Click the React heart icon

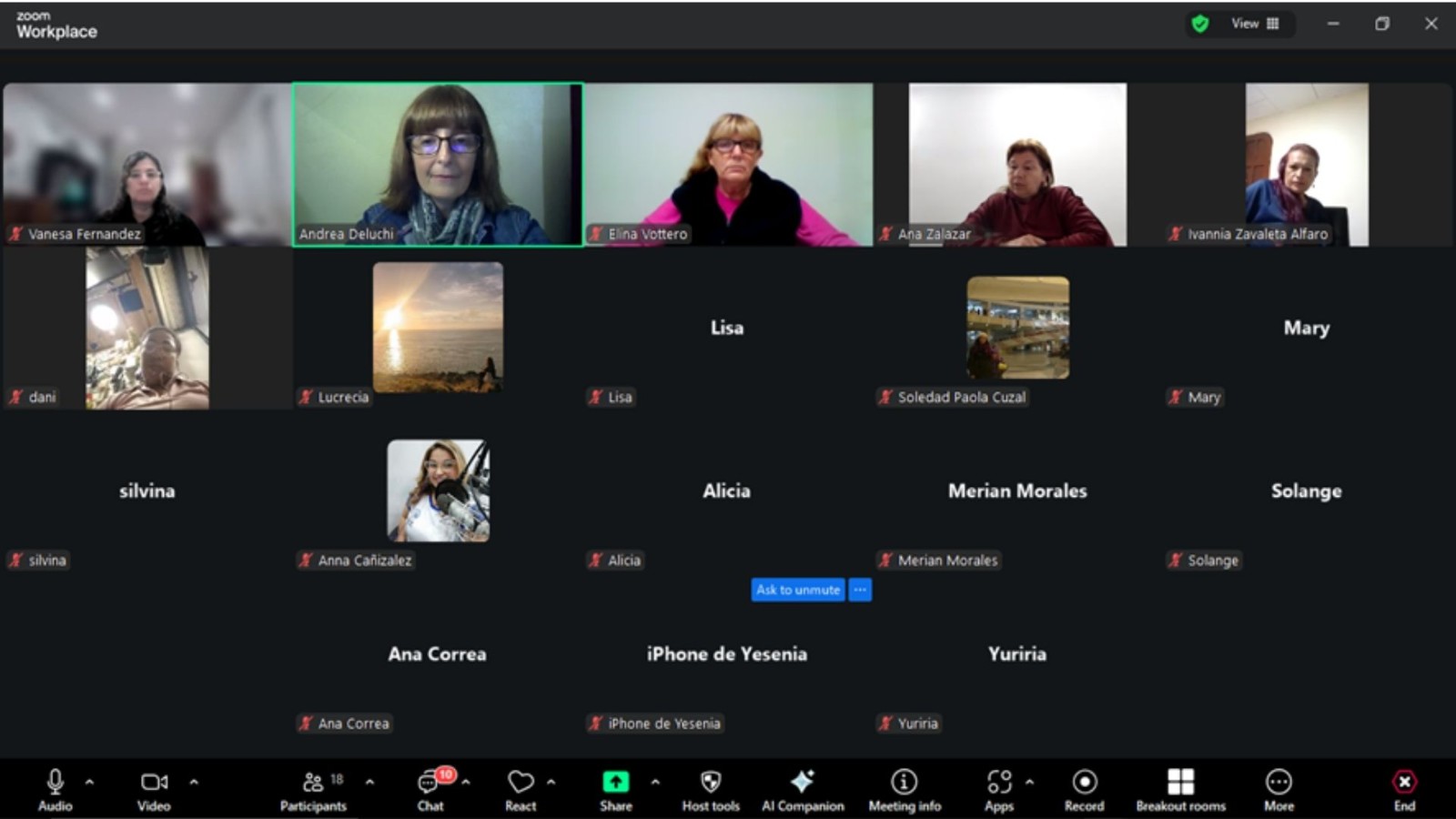[x=521, y=790]
